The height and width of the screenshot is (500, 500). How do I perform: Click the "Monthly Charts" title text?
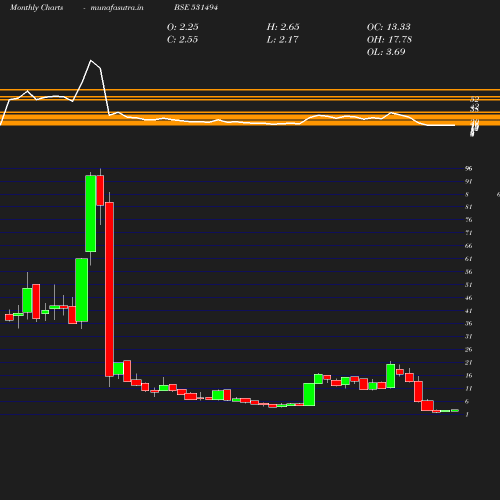click(36, 8)
